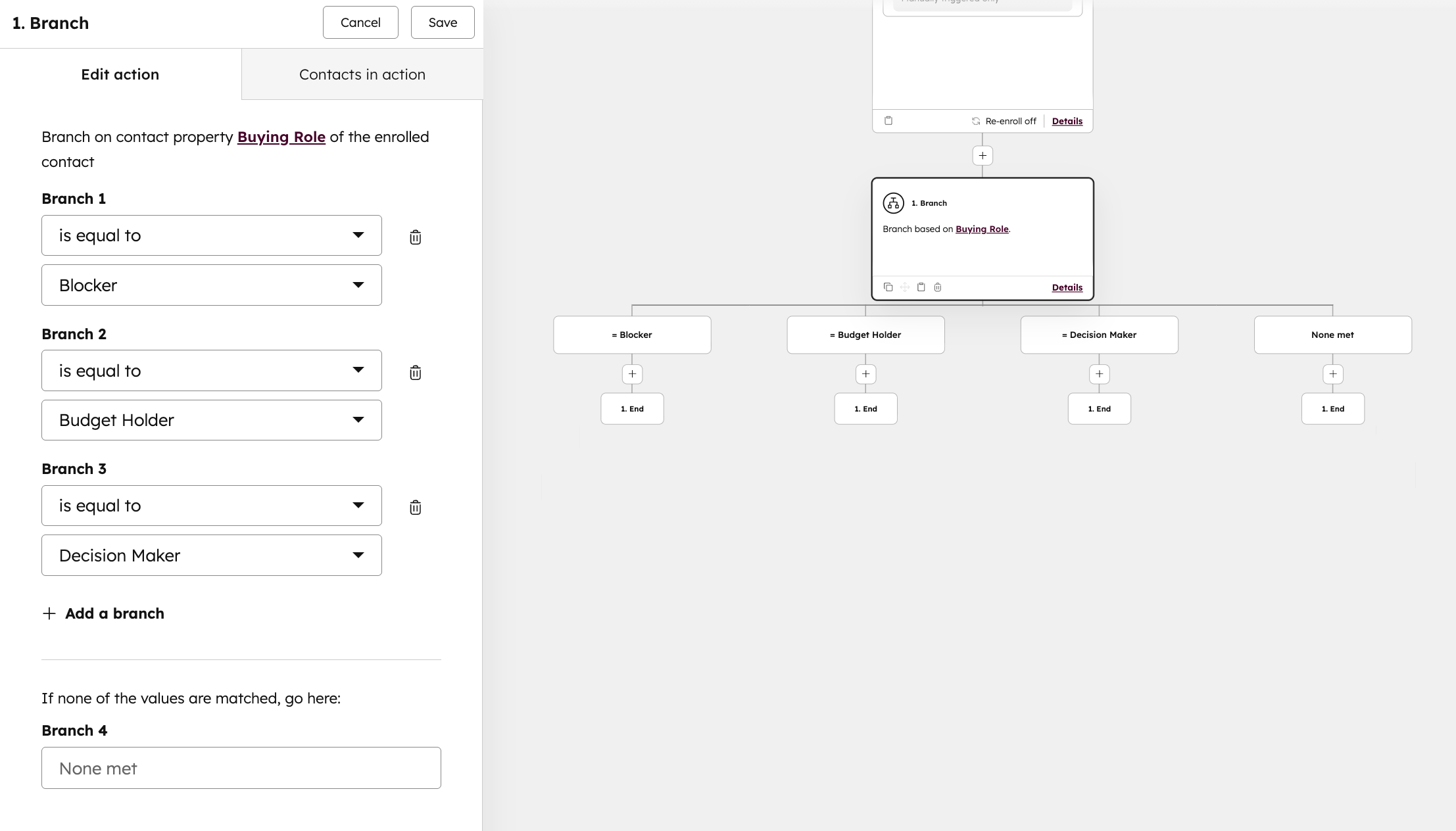
Task: Click the re-enroll refresh icon
Action: [976, 121]
